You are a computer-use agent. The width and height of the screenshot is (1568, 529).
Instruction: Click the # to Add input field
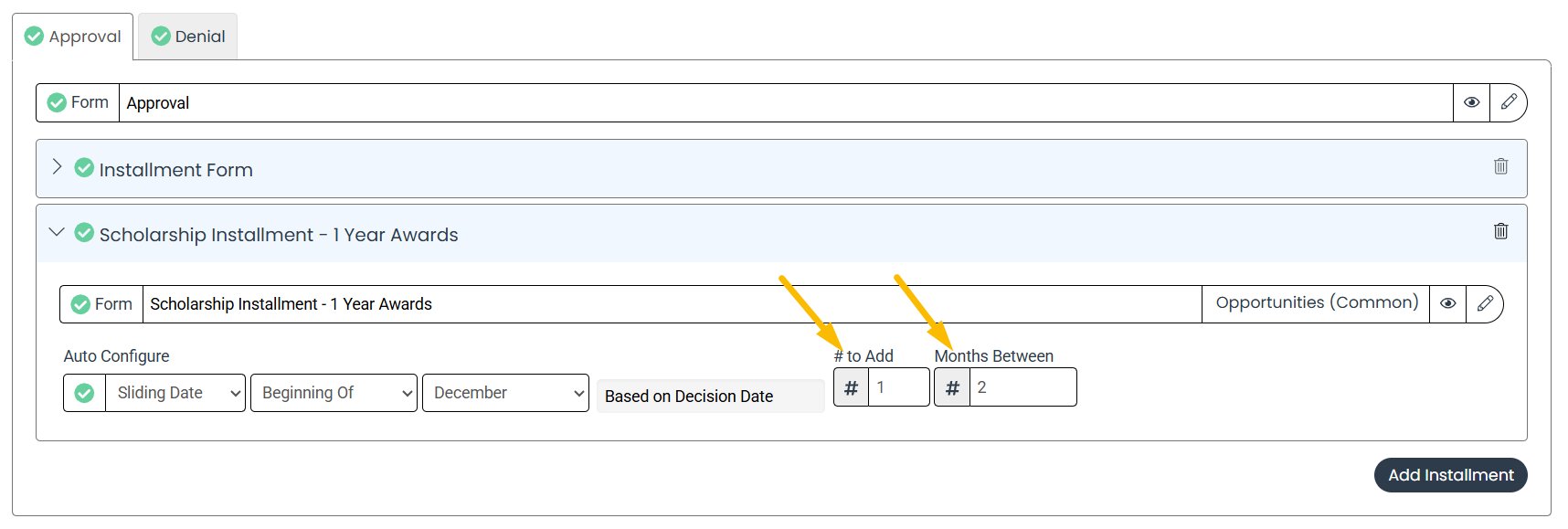tap(898, 387)
